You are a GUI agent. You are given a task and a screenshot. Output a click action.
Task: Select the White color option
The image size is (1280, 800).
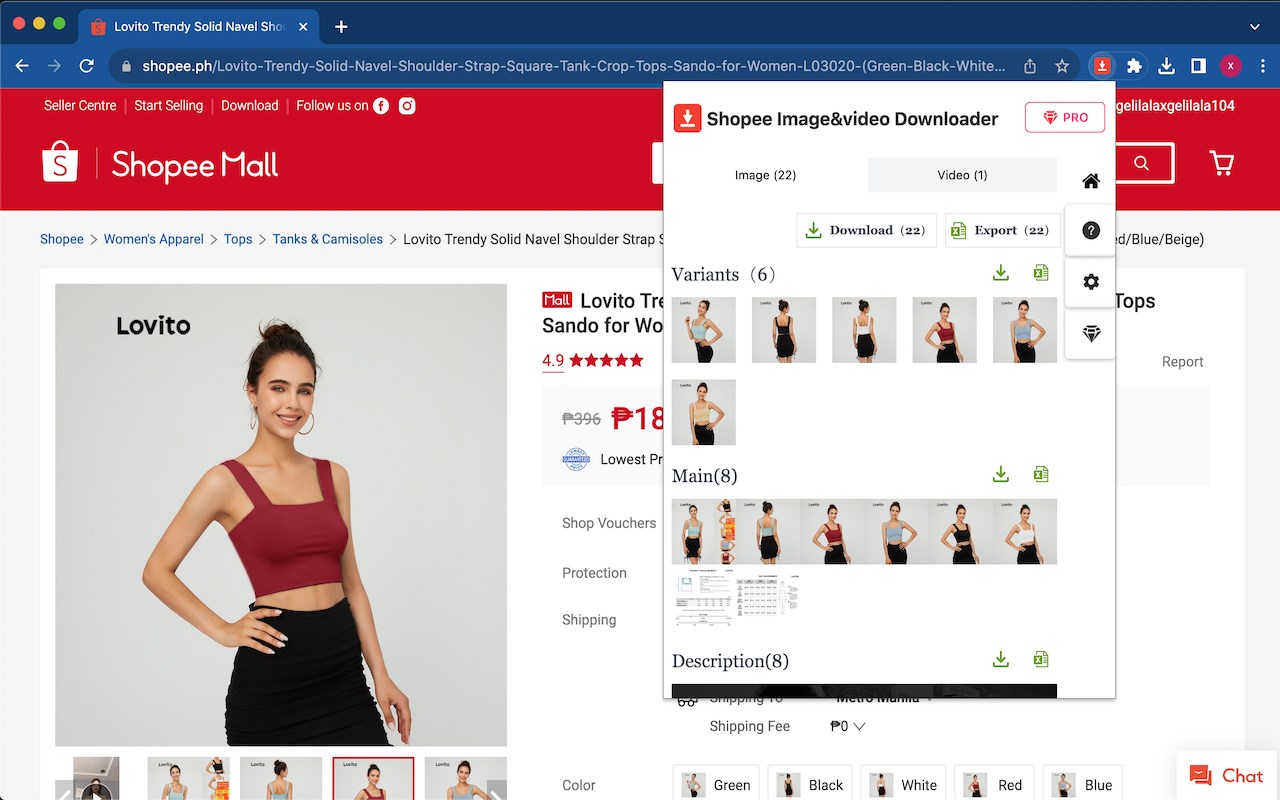904,784
